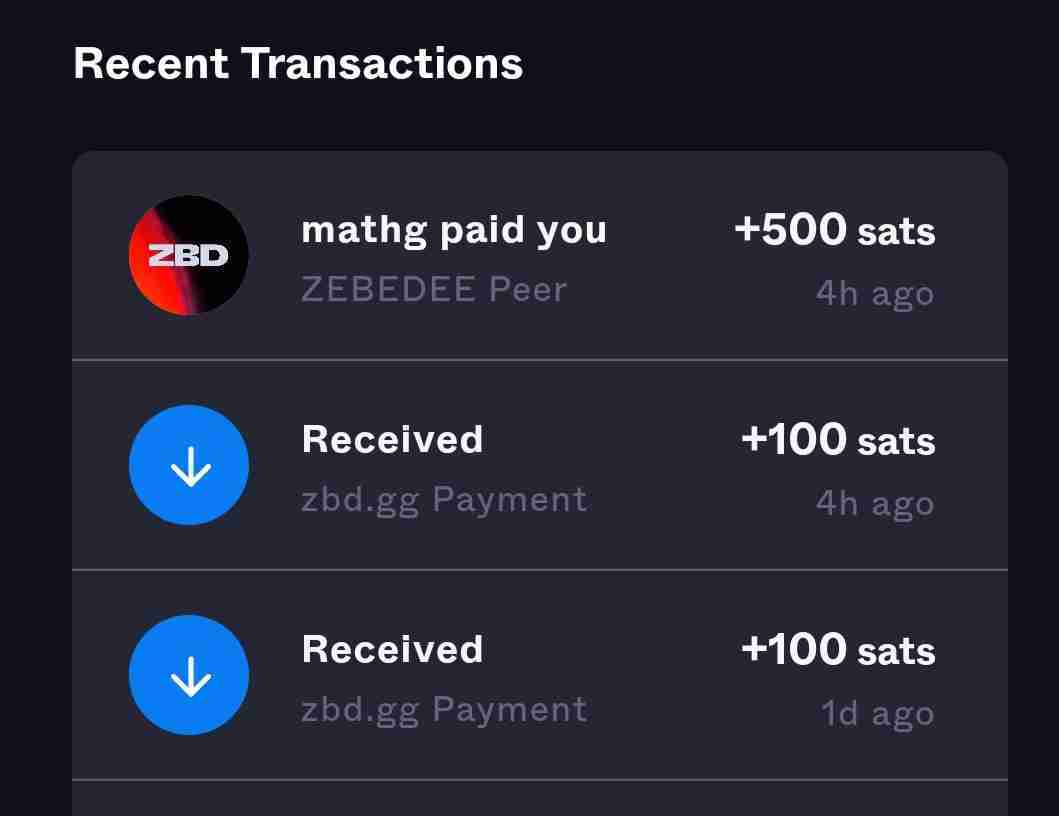Select the 'ZEBEDEE Peer' subtitle
This screenshot has width=1059, height=816.
(434, 289)
